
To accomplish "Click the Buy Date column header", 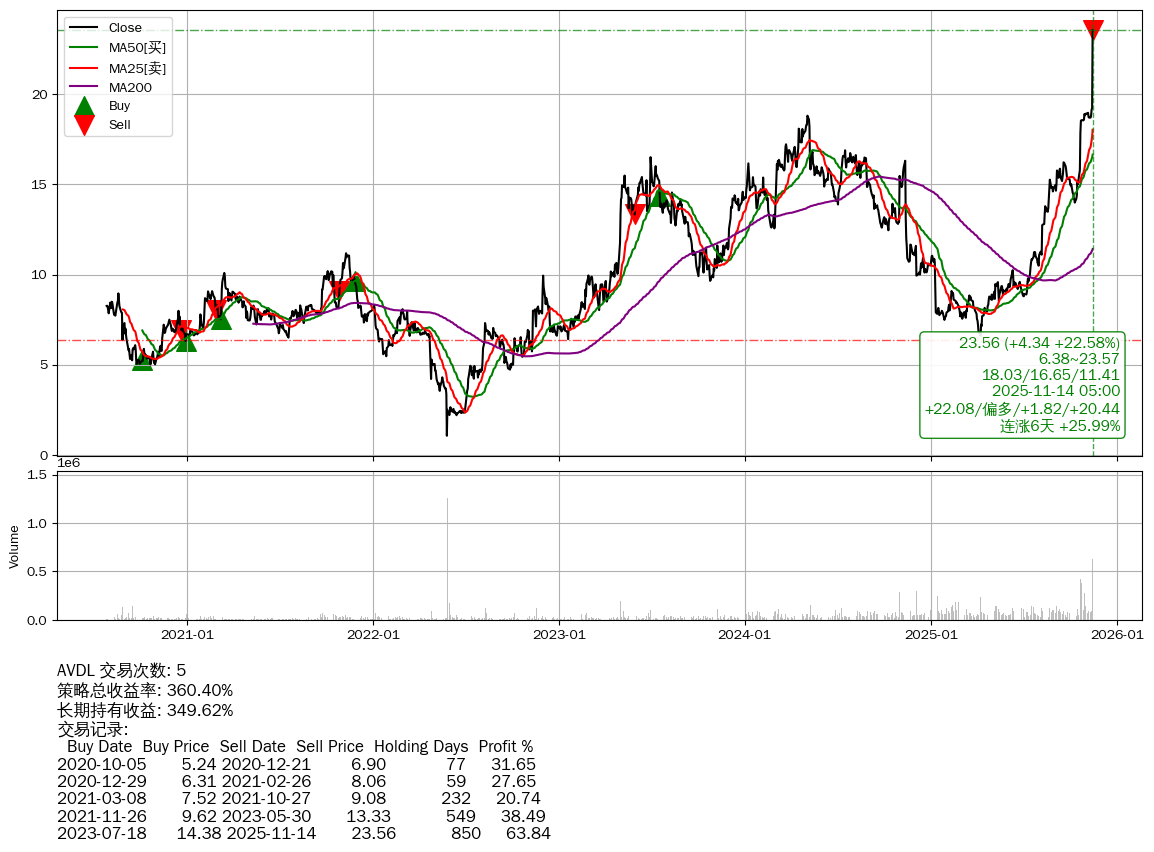I will [x=99, y=746].
